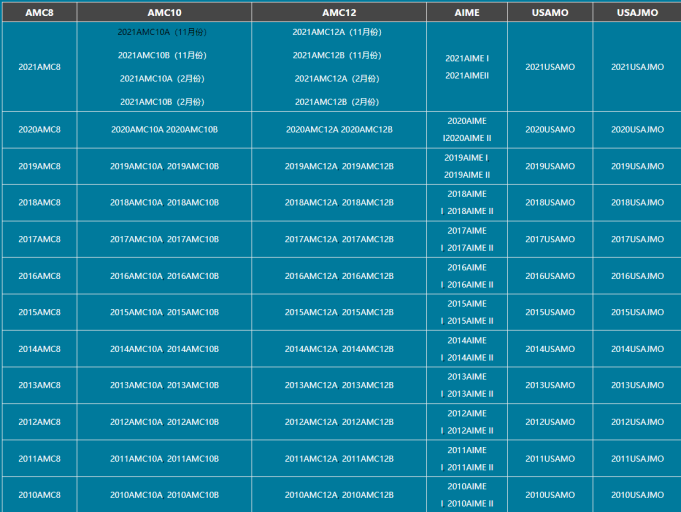Open the 2018AMC10B link

(x=193, y=202)
